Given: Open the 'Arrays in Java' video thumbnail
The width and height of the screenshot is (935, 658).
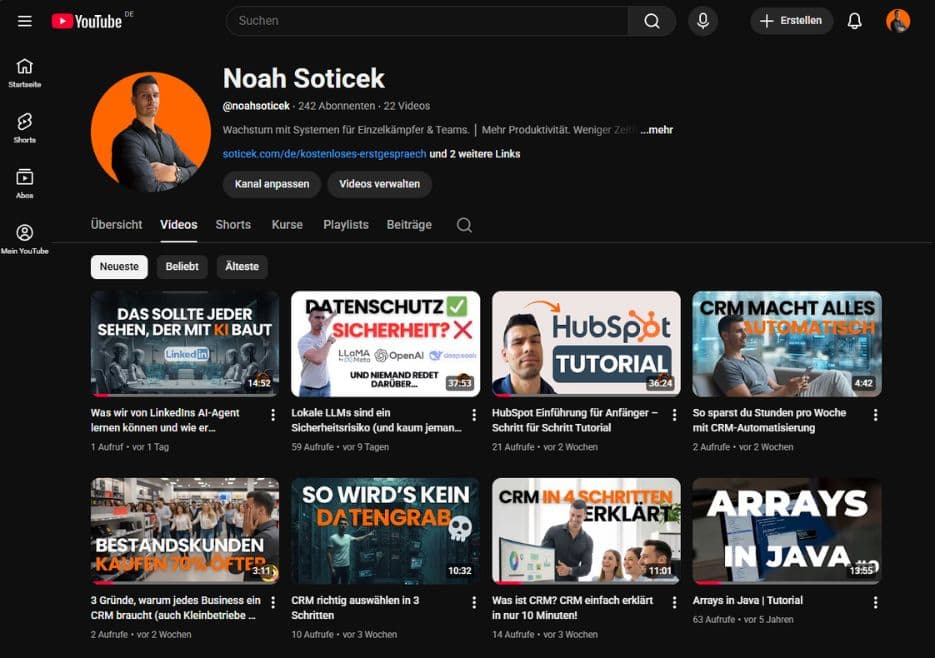Looking at the screenshot, I should click(787, 531).
